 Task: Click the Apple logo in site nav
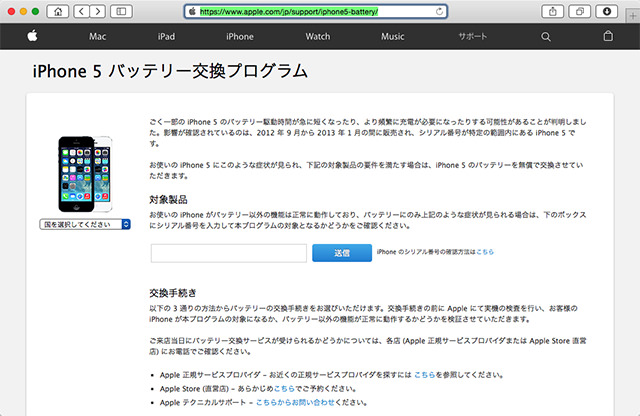(x=32, y=36)
